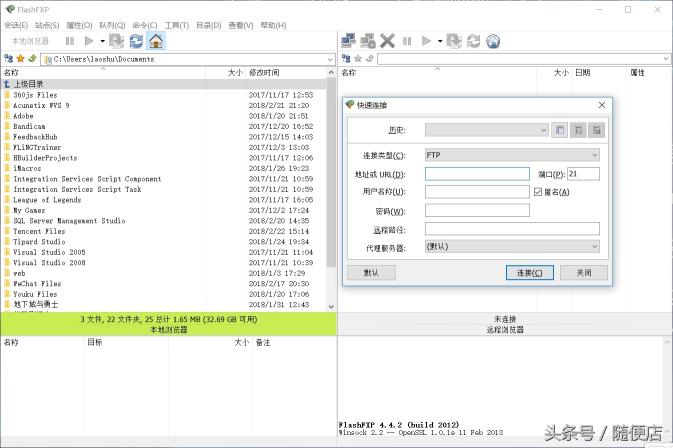Viewport: 673px width, 448px height.
Task: Click queue pane 目标 column header
Action: coord(95,342)
